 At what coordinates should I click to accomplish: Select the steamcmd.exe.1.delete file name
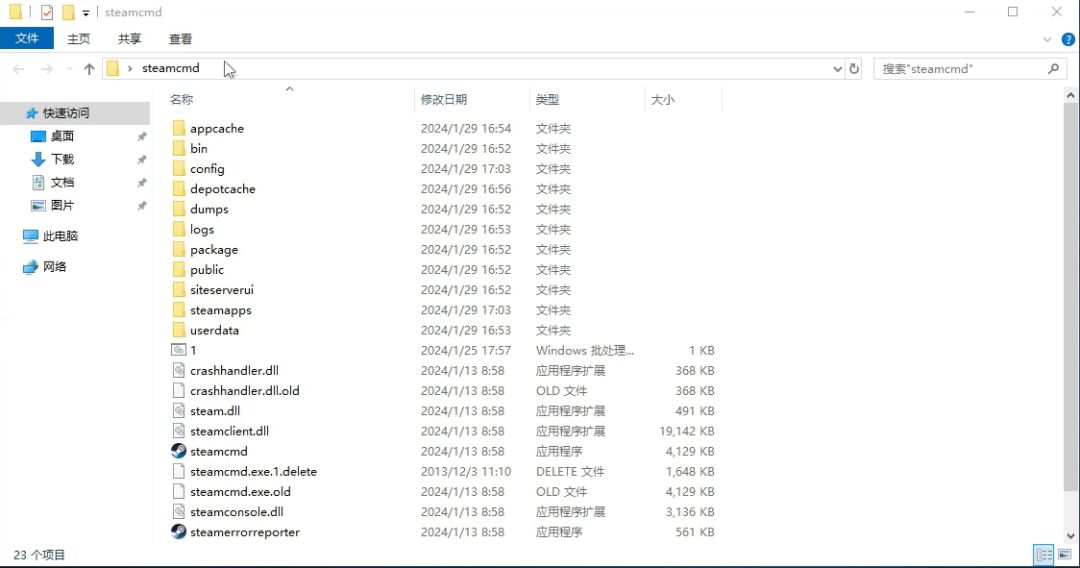253,472
